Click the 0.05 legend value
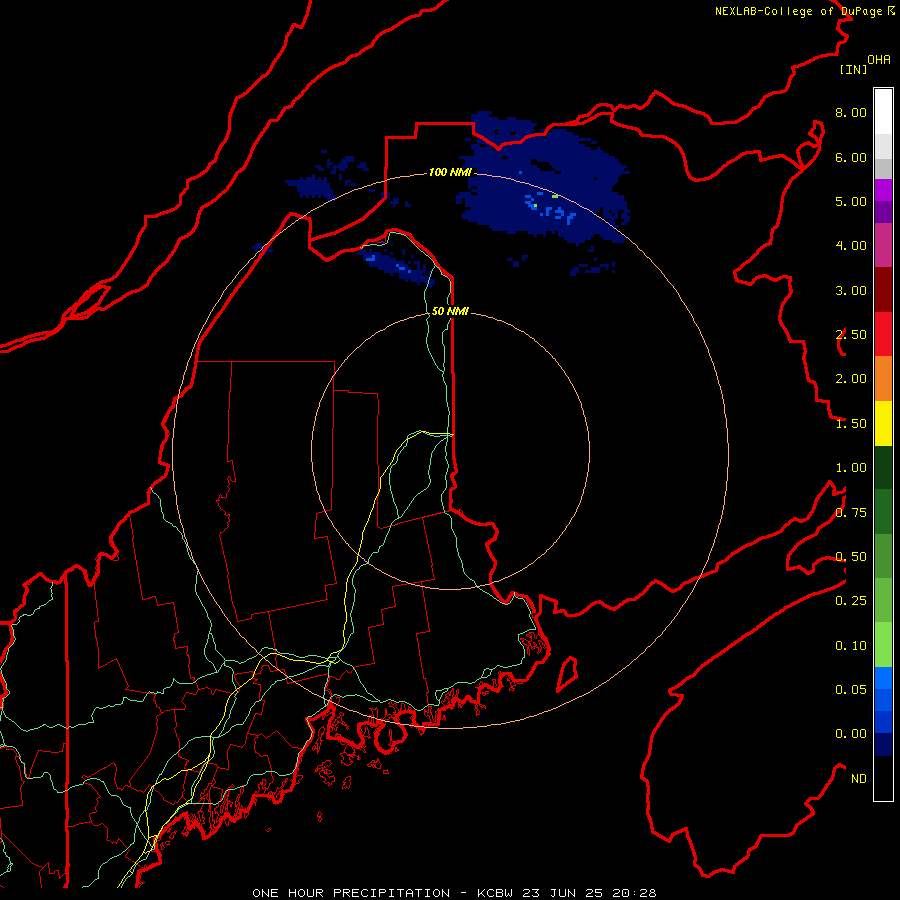900x900 pixels. tap(851, 690)
